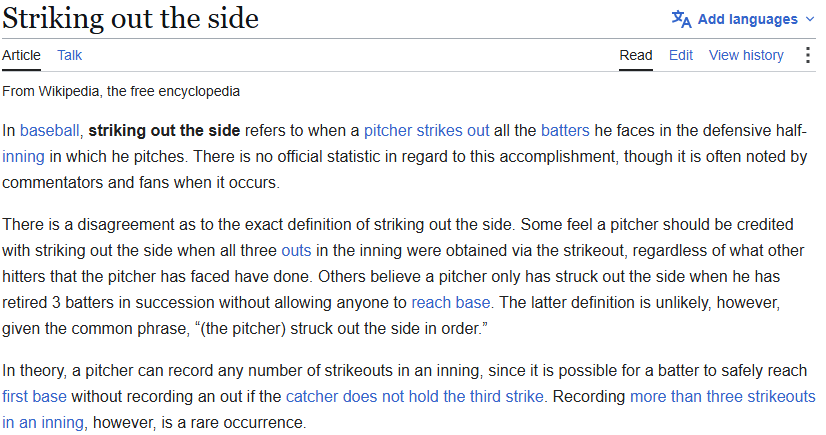Open the pitcher link
The height and width of the screenshot is (435, 826).
(388, 131)
